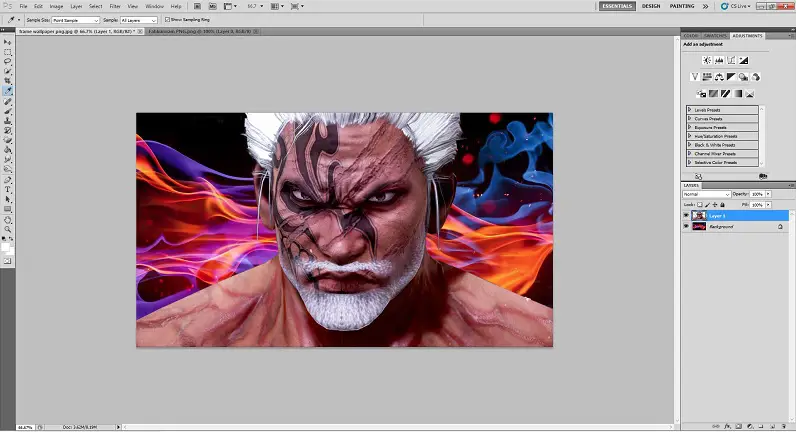Screen dimensions: 796x432
Task: Launch Bridge from the application bar
Action: click(x=197, y=6)
